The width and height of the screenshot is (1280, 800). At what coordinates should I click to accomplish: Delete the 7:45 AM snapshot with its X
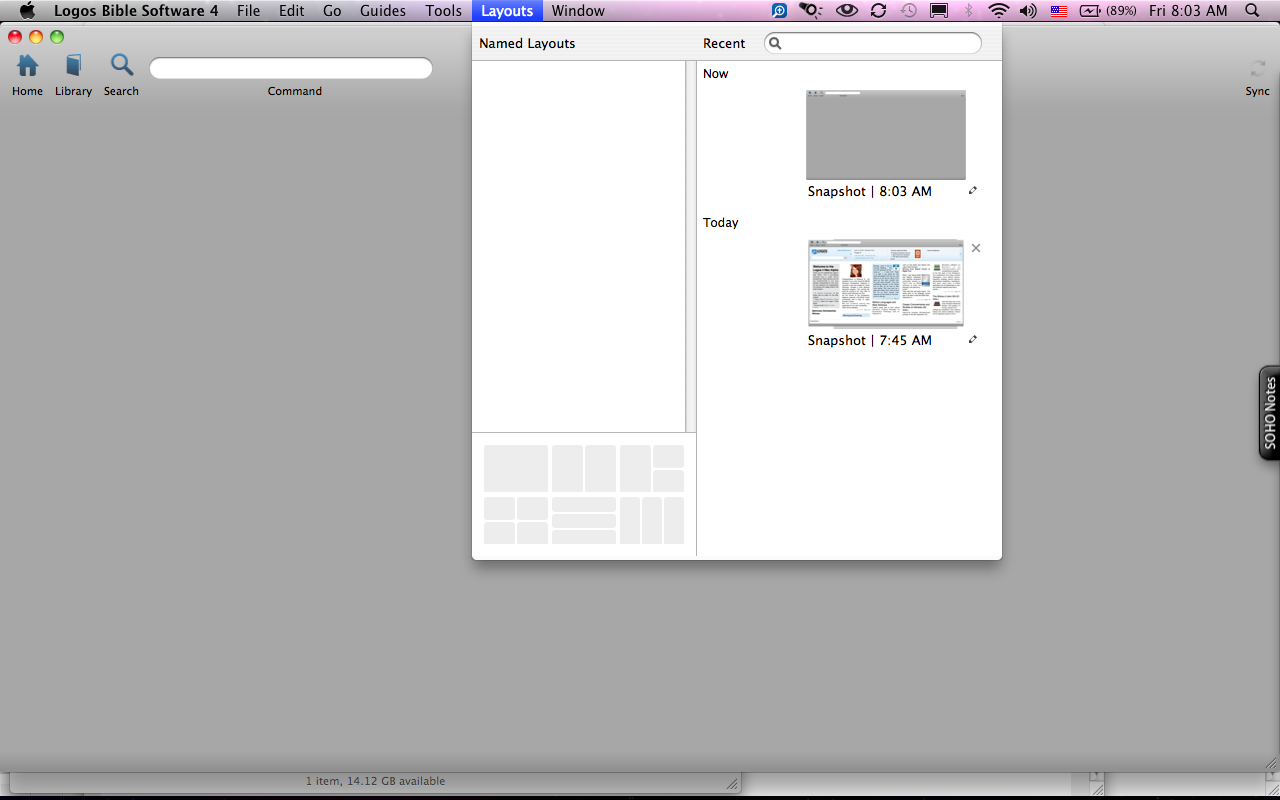tap(976, 248)
